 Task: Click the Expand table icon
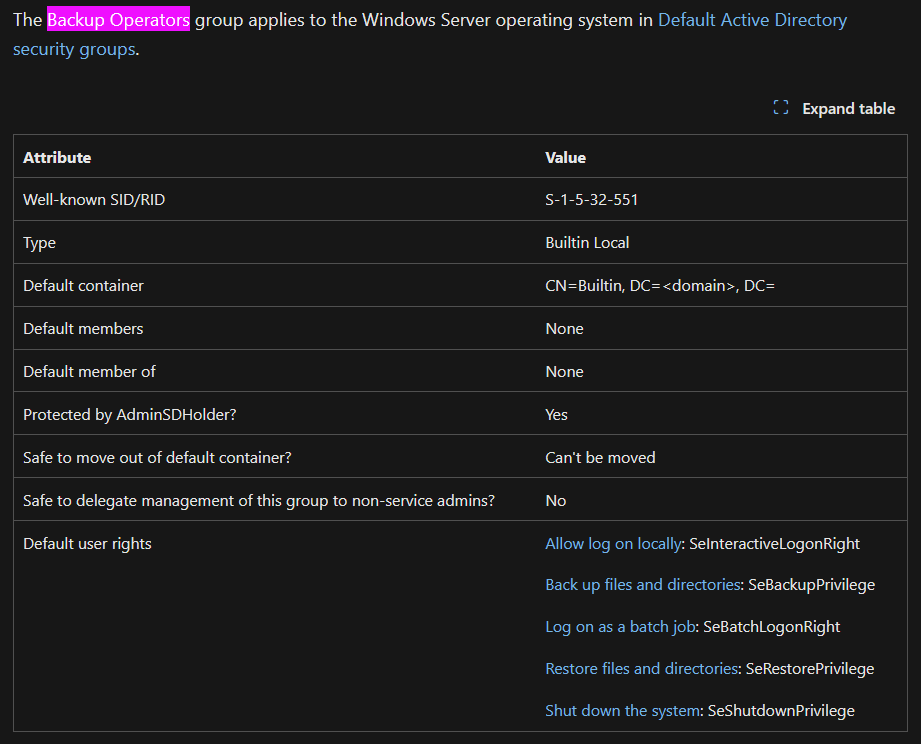coord(781,107)
